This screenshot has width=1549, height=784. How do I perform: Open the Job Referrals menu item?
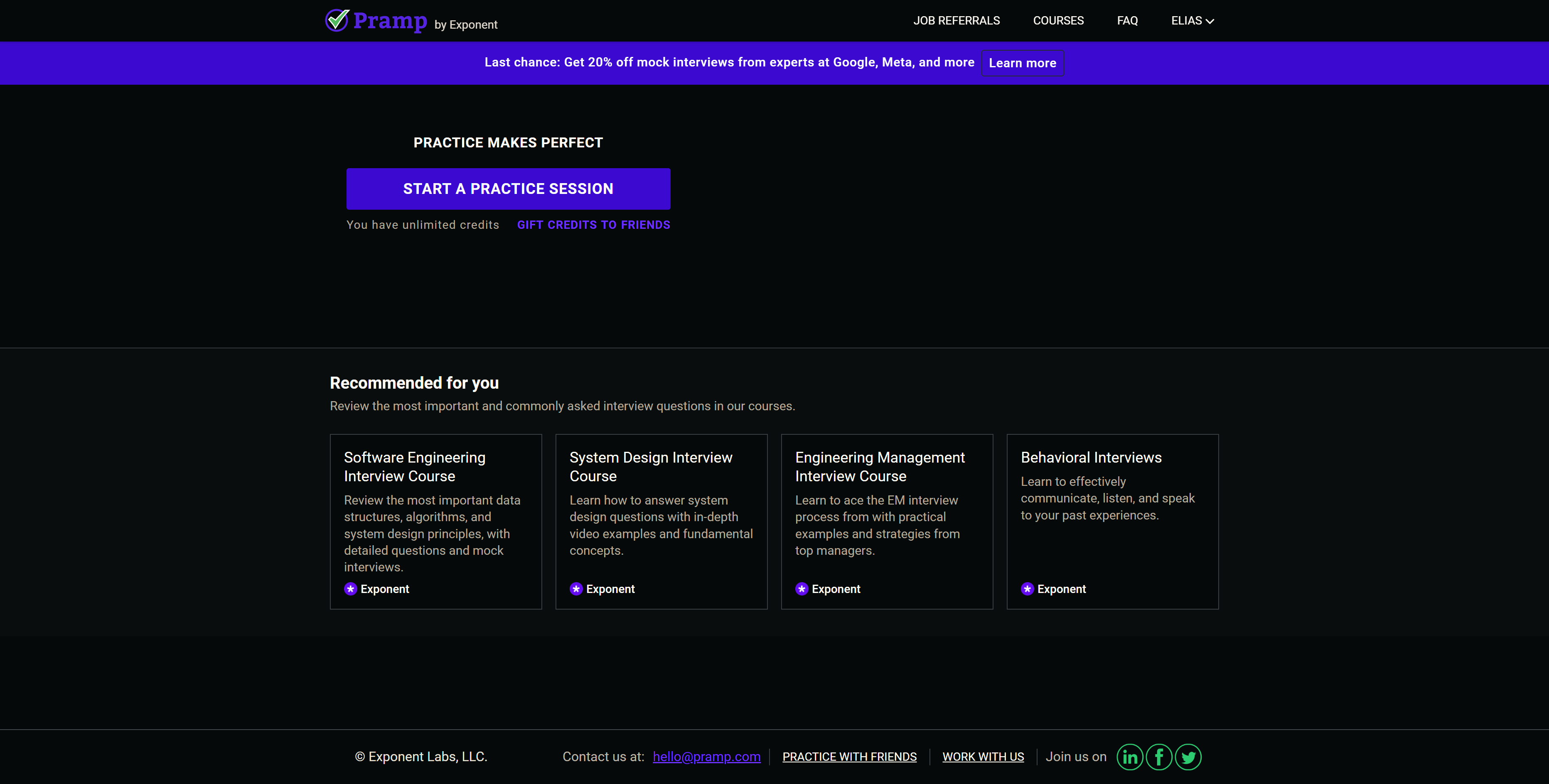(x=957, y=20)
